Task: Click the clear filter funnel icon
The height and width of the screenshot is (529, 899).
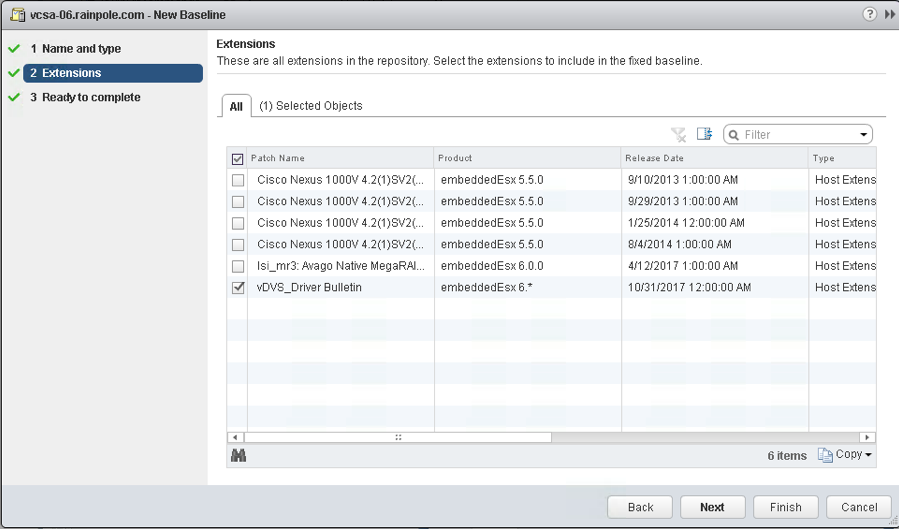Action: point(679,134)
